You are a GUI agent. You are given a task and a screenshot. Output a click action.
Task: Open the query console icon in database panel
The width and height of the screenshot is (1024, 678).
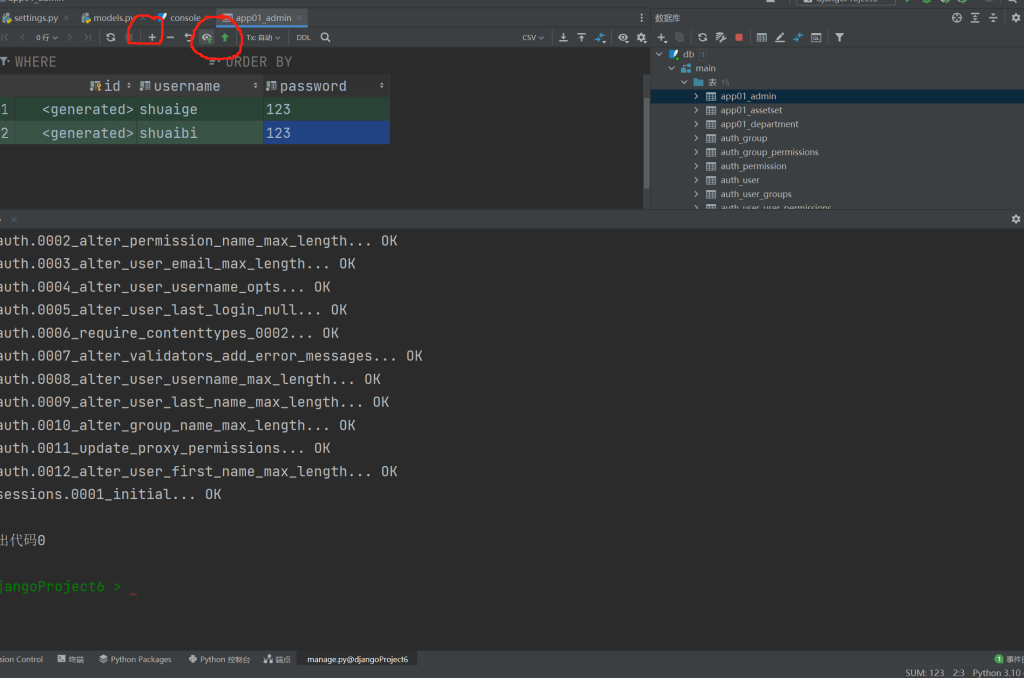point(816,37)
